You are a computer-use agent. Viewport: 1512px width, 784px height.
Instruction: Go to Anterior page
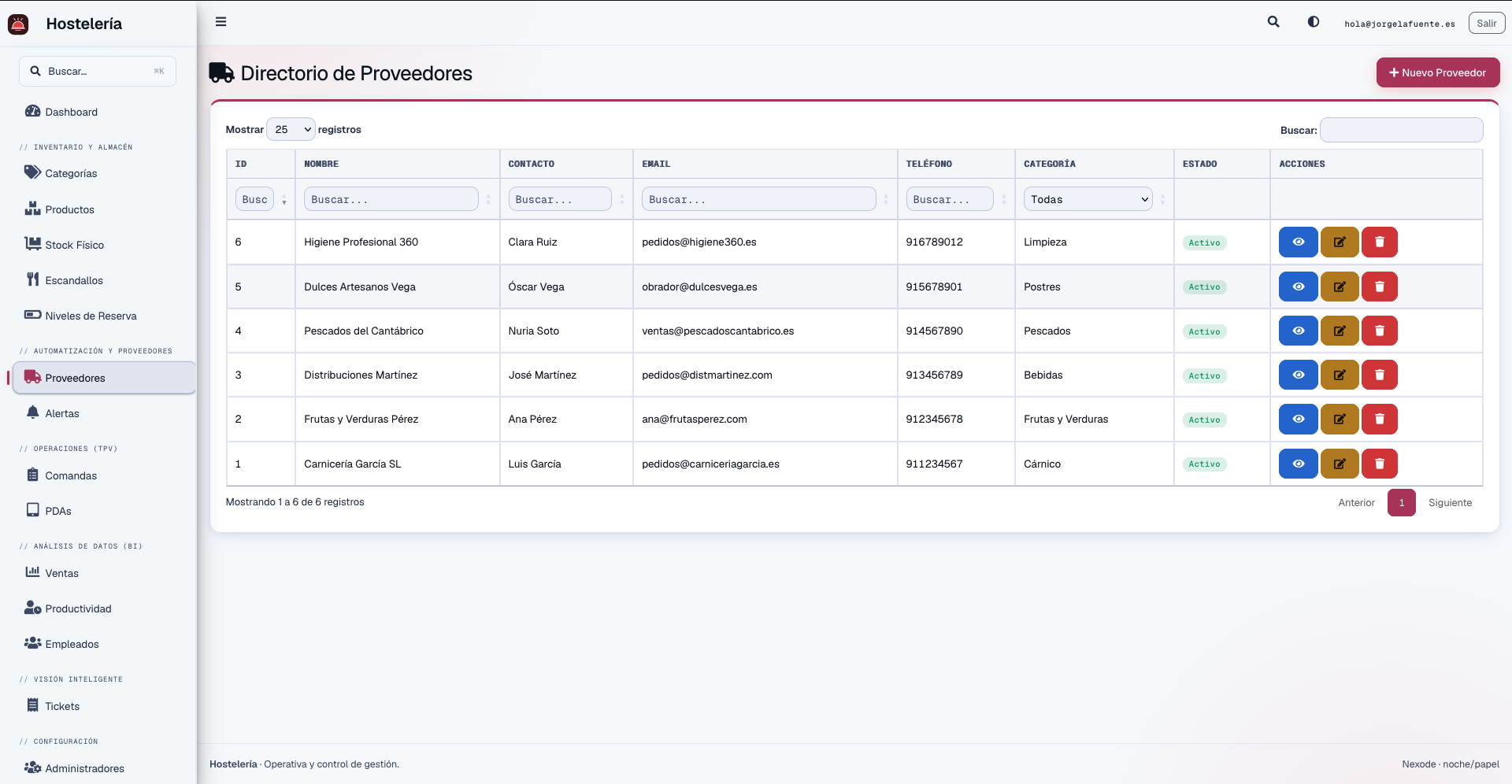coord(1356,503)
